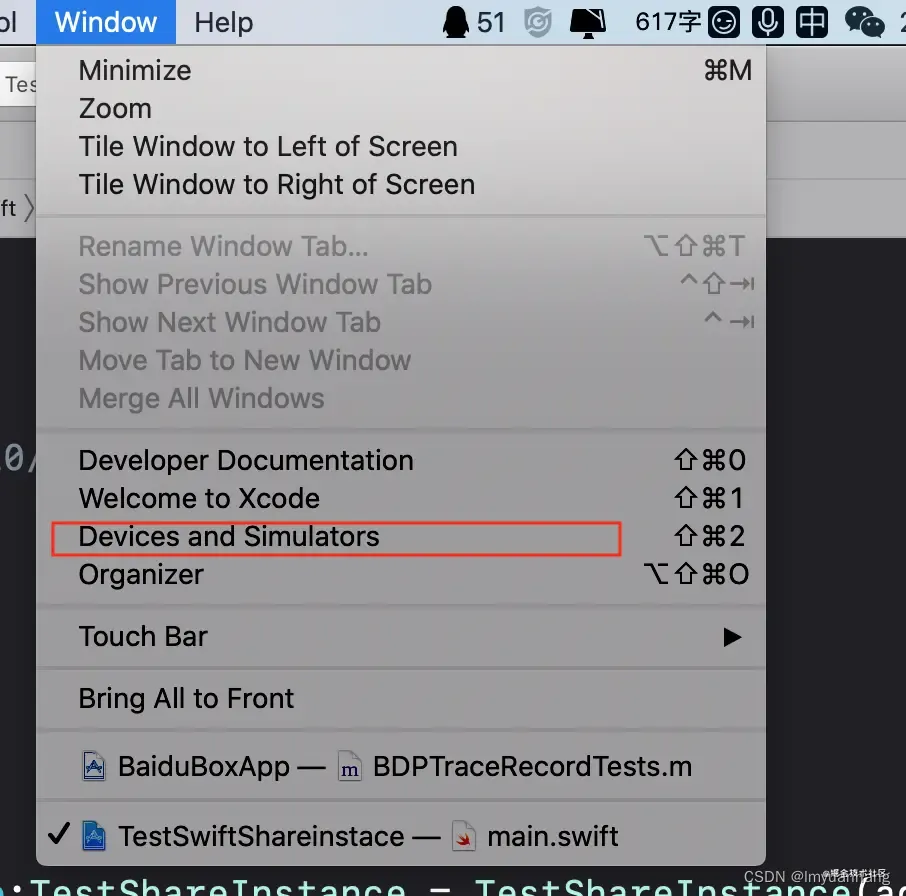Click the ⌥⇧⌘O shortcut beside Organizer
This screenshot has width=906, height=896.
pyautogui.click(x=696, y=574)
